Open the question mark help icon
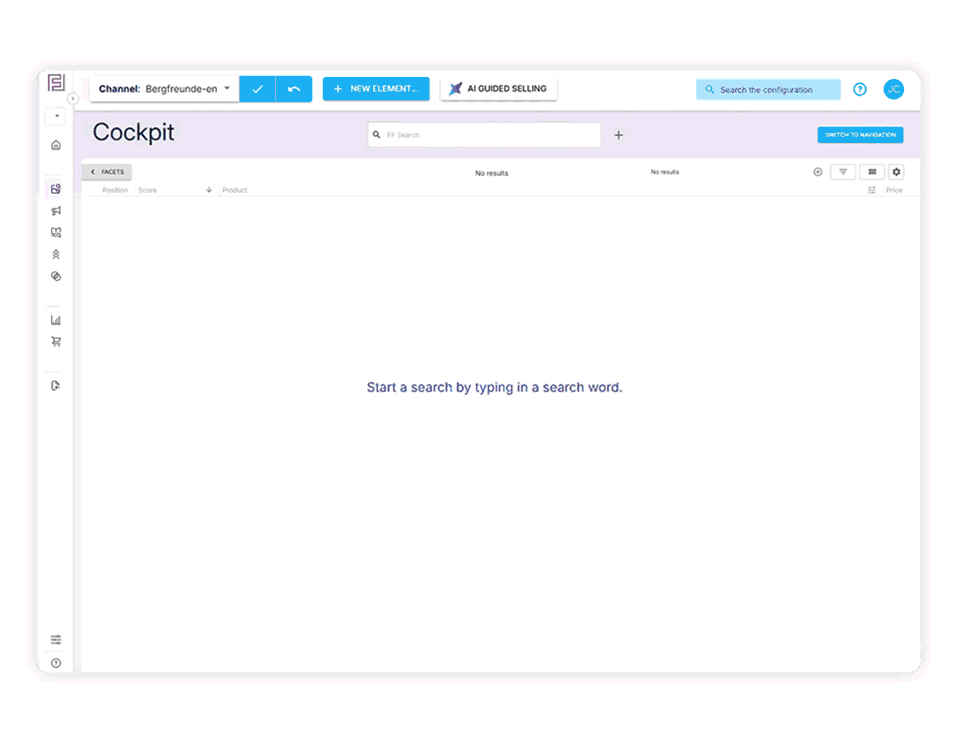 pyautogui.click(x=860, y=89)
